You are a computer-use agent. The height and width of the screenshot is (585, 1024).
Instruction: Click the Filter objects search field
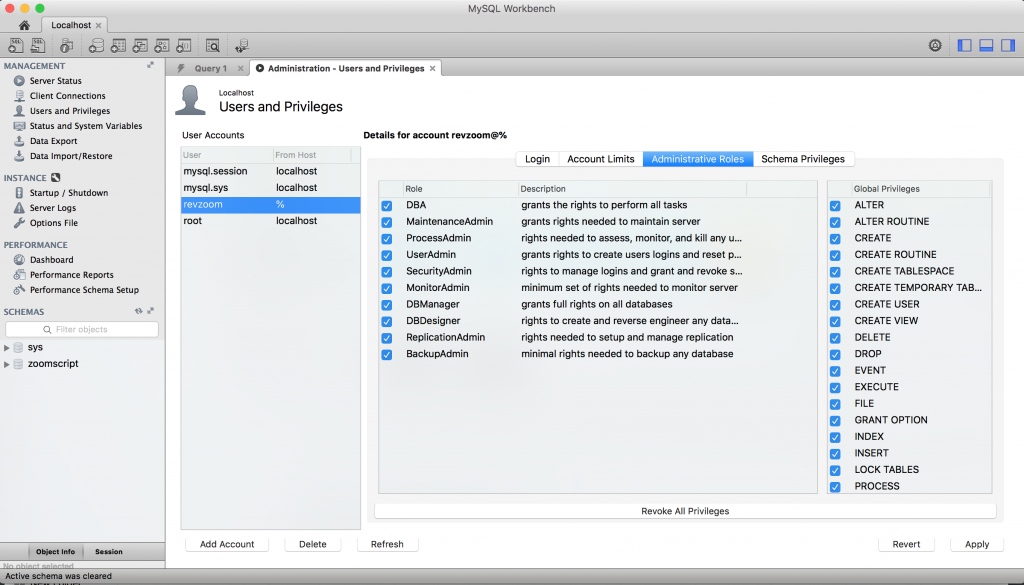pos(82,329)
